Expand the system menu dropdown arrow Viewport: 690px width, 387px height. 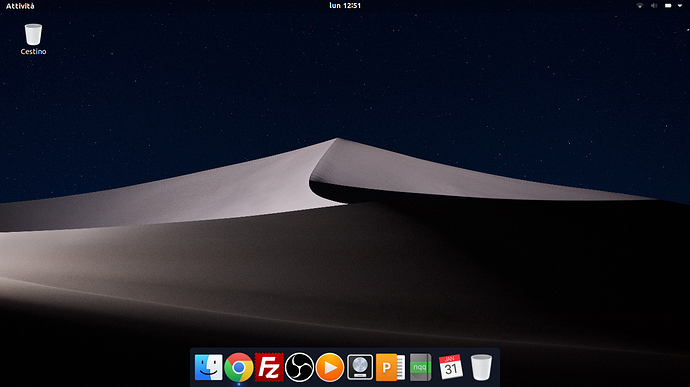click(x=680, y=6)
